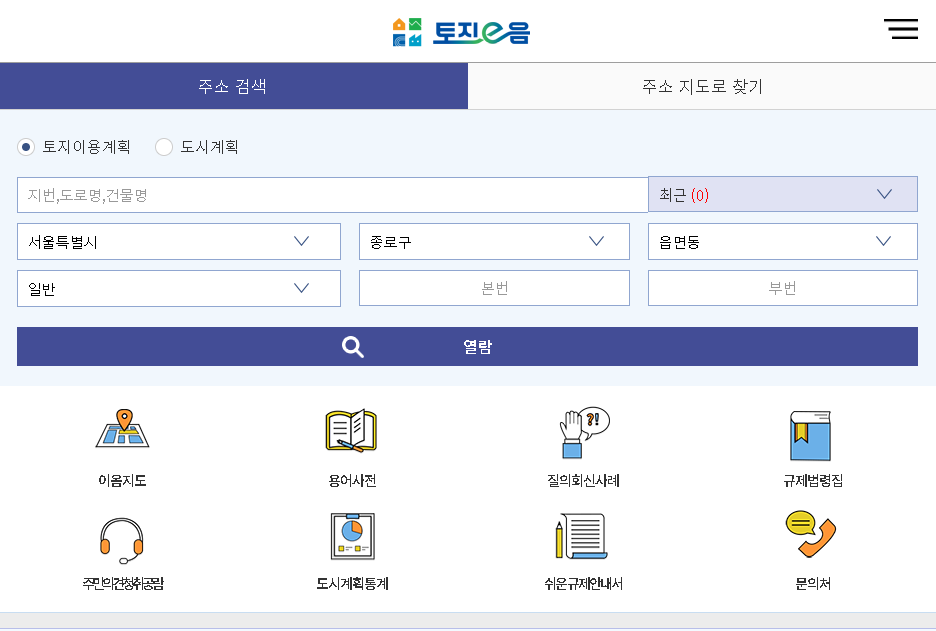Click the 지번,도로명,건물명 search input field

332,193
